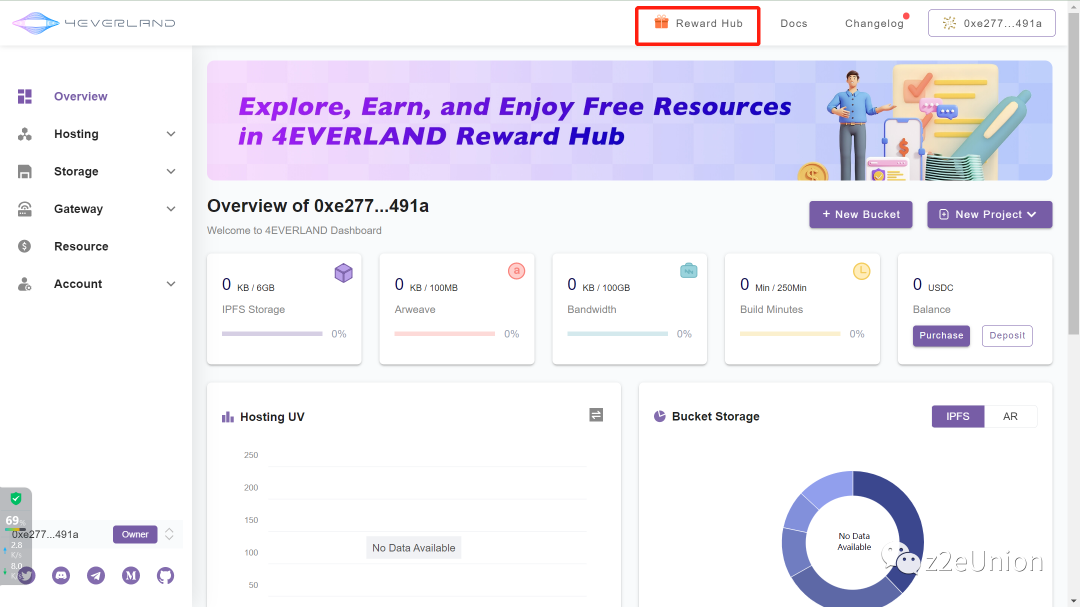Expand the Storage menu chevron
The width and height of the screenshot is (1080, 607).
(171, 172)
